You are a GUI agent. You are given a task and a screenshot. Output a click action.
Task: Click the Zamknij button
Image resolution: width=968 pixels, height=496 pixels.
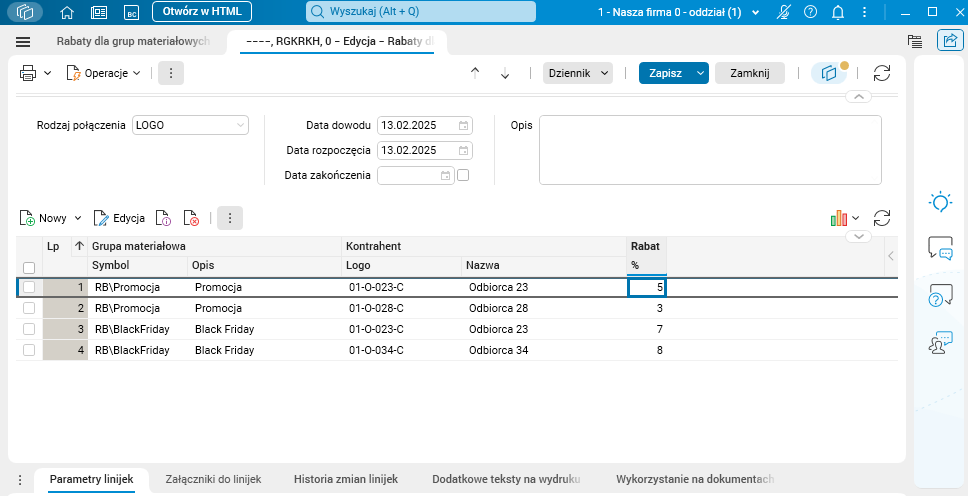(750, 73)
